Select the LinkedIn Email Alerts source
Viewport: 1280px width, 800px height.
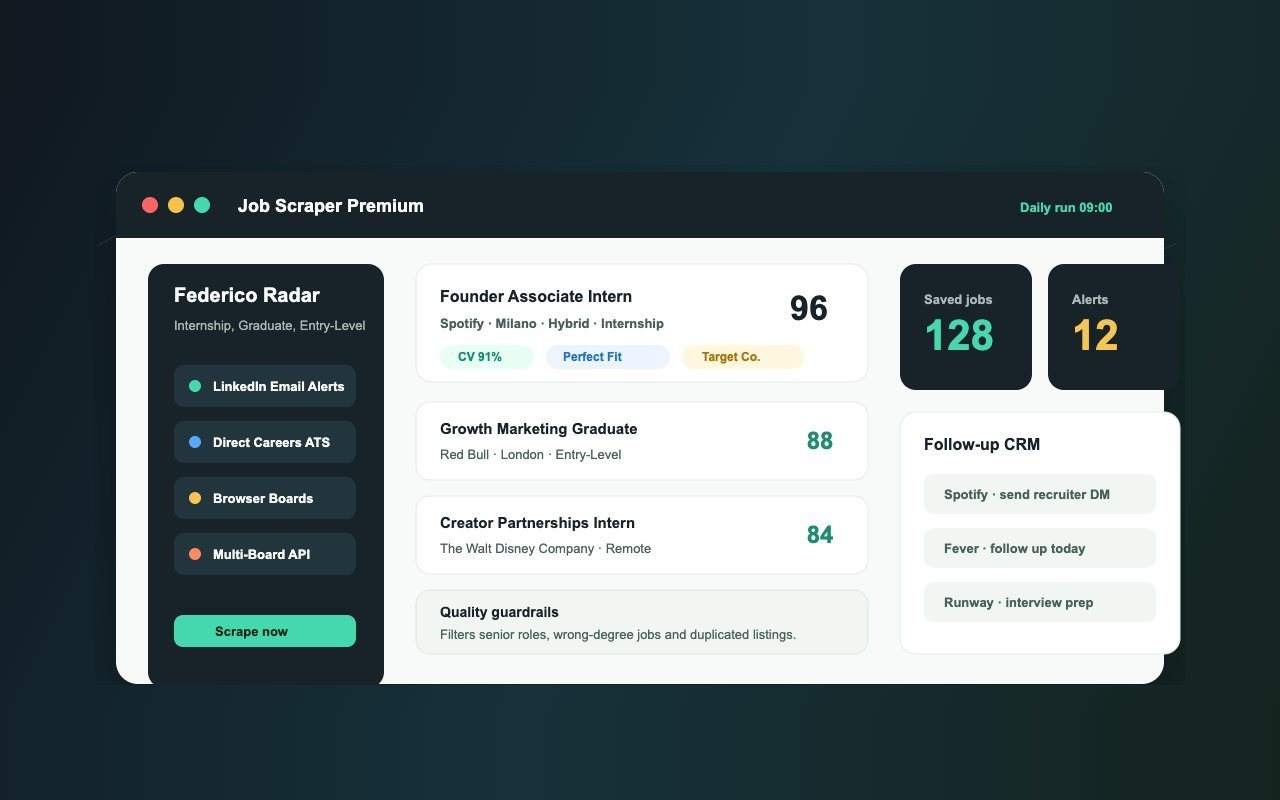coord(265,386)
